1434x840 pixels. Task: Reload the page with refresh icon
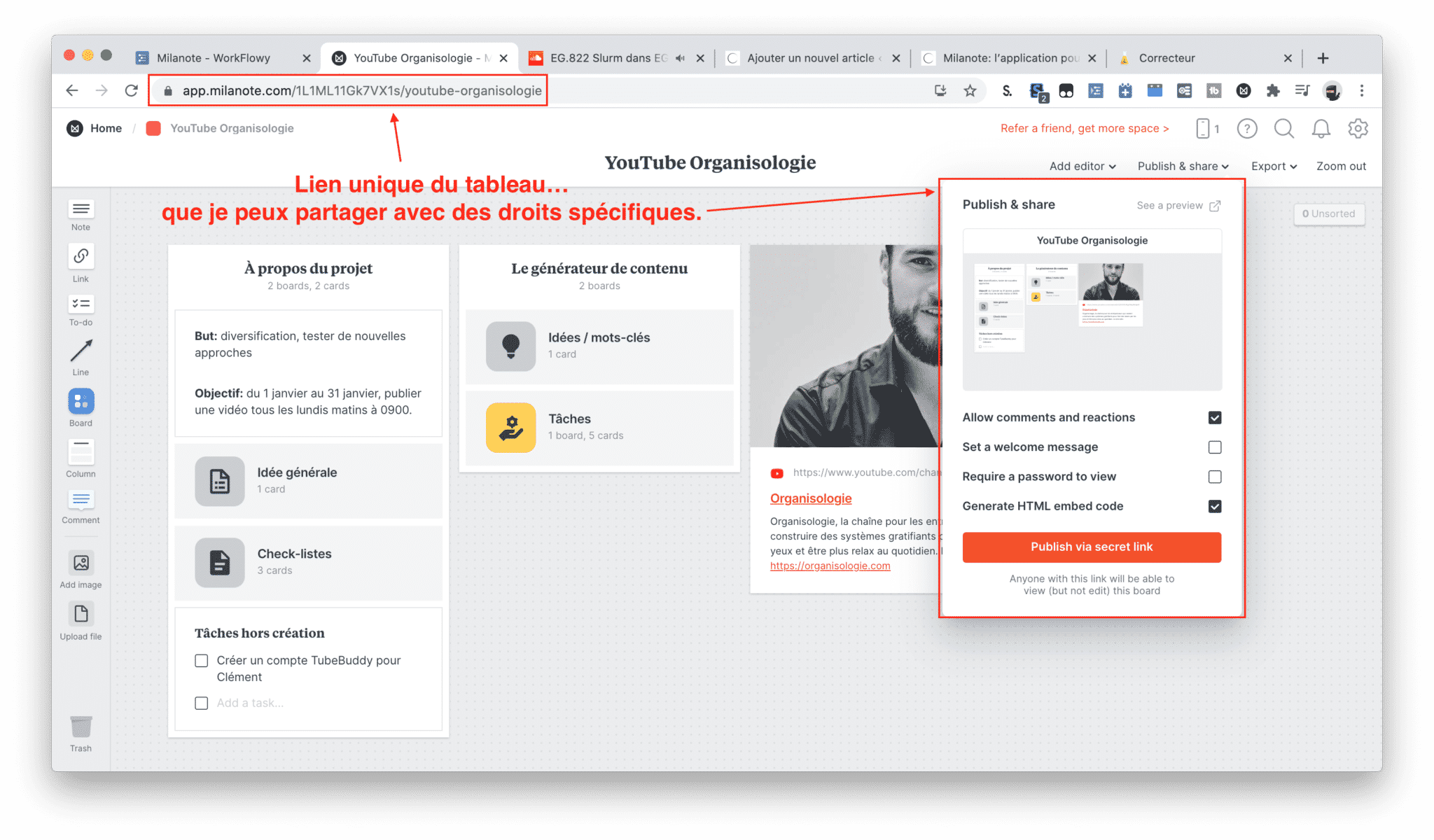[131, 90]
